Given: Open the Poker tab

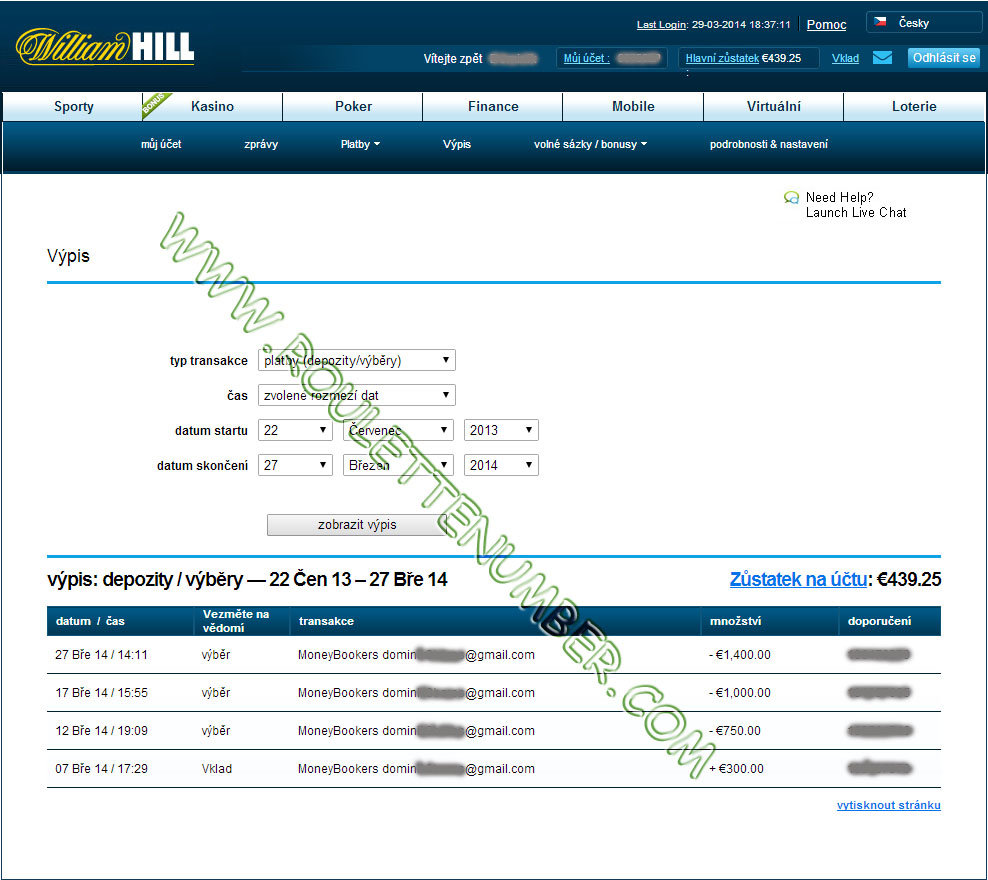Looking at the screenshot, I should pyautogui.click(x=353, y=106).
